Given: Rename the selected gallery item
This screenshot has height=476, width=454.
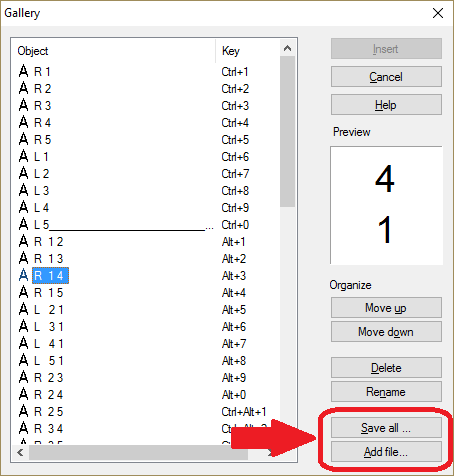Looking at the screenshot, I should 386,391.
